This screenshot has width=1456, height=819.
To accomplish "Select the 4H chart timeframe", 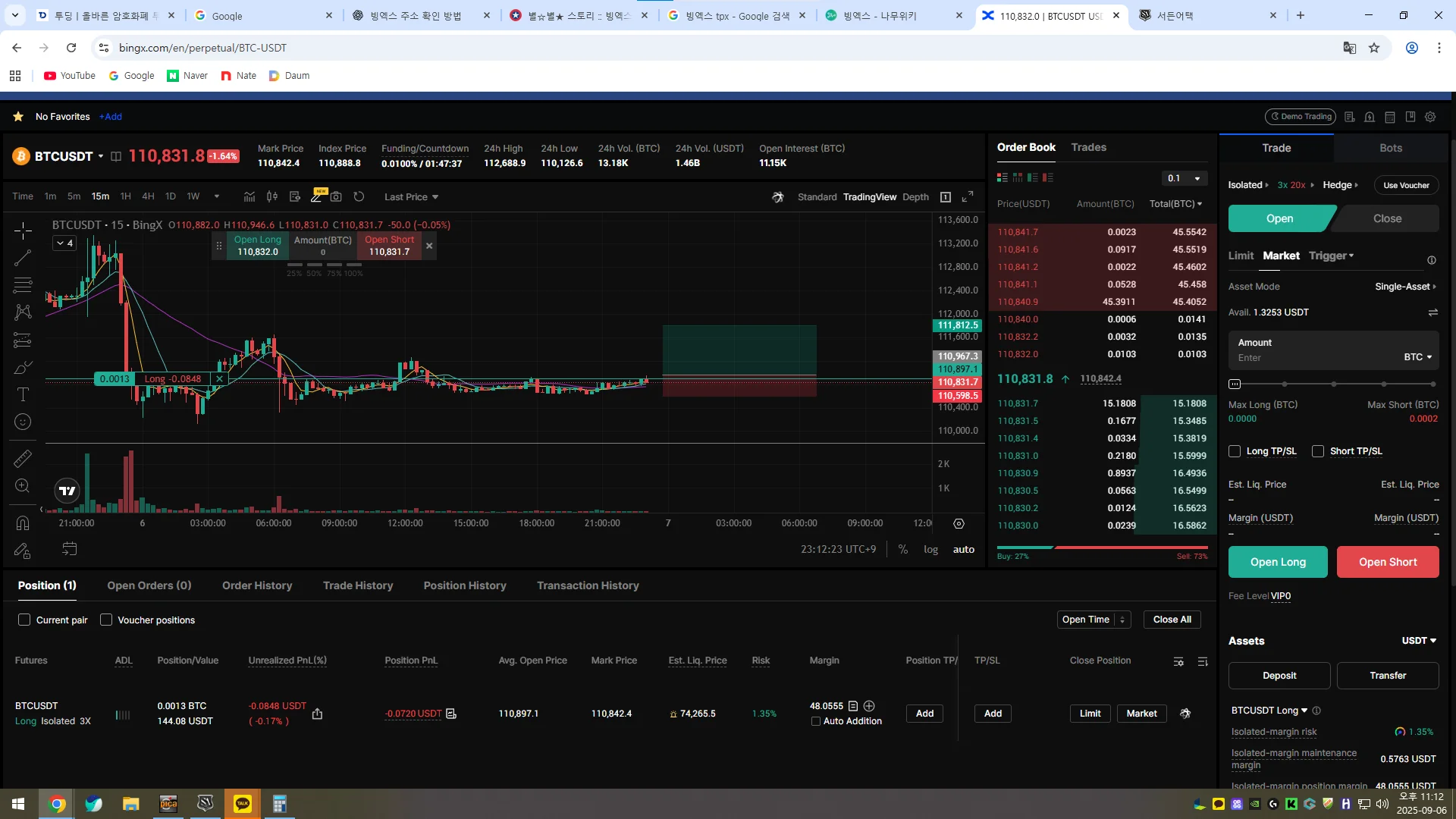I will (x=148, y=196).
